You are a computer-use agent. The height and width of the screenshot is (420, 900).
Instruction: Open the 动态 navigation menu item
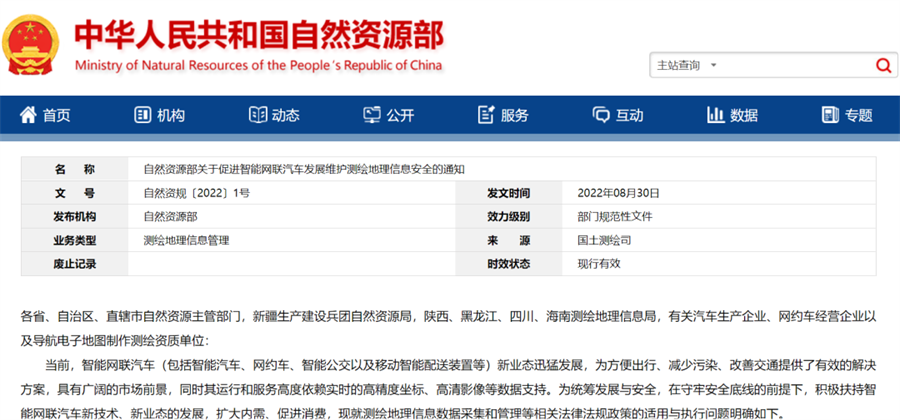click(x=274, y=115)
